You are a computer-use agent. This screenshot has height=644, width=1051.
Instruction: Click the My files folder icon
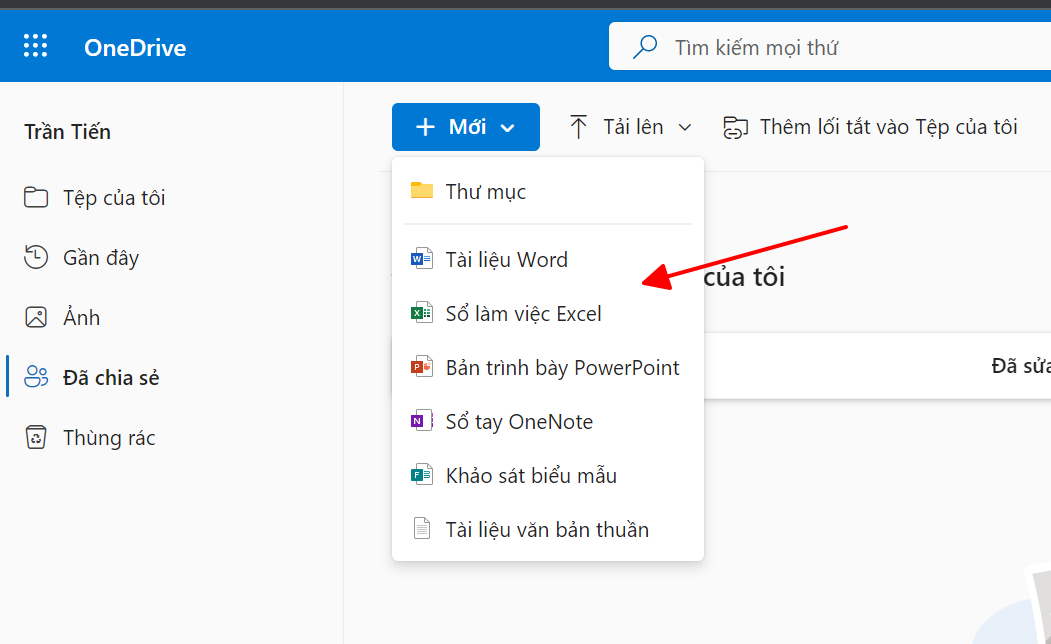36,197
